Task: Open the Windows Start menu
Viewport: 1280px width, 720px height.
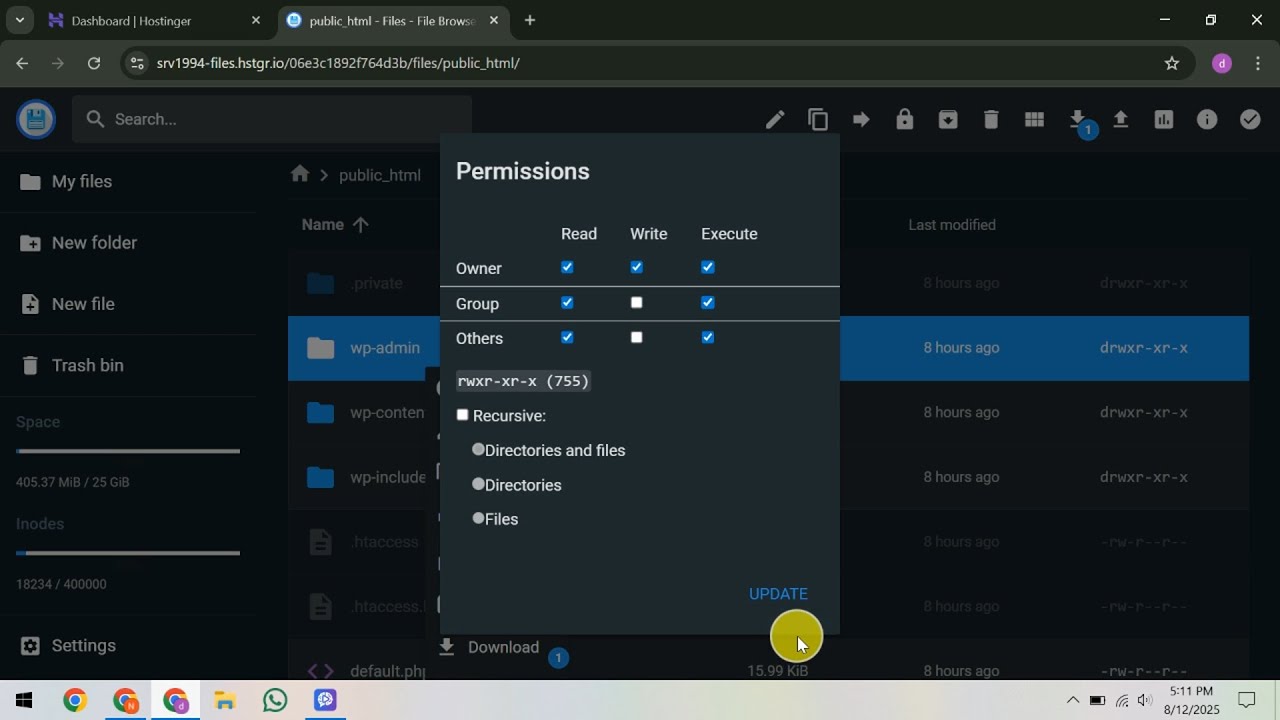Action: (x=24, y=700)
